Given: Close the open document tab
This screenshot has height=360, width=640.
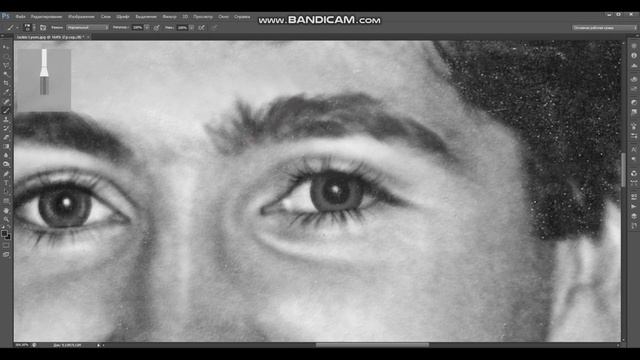Looking at the screenshot, I should 88,37.
